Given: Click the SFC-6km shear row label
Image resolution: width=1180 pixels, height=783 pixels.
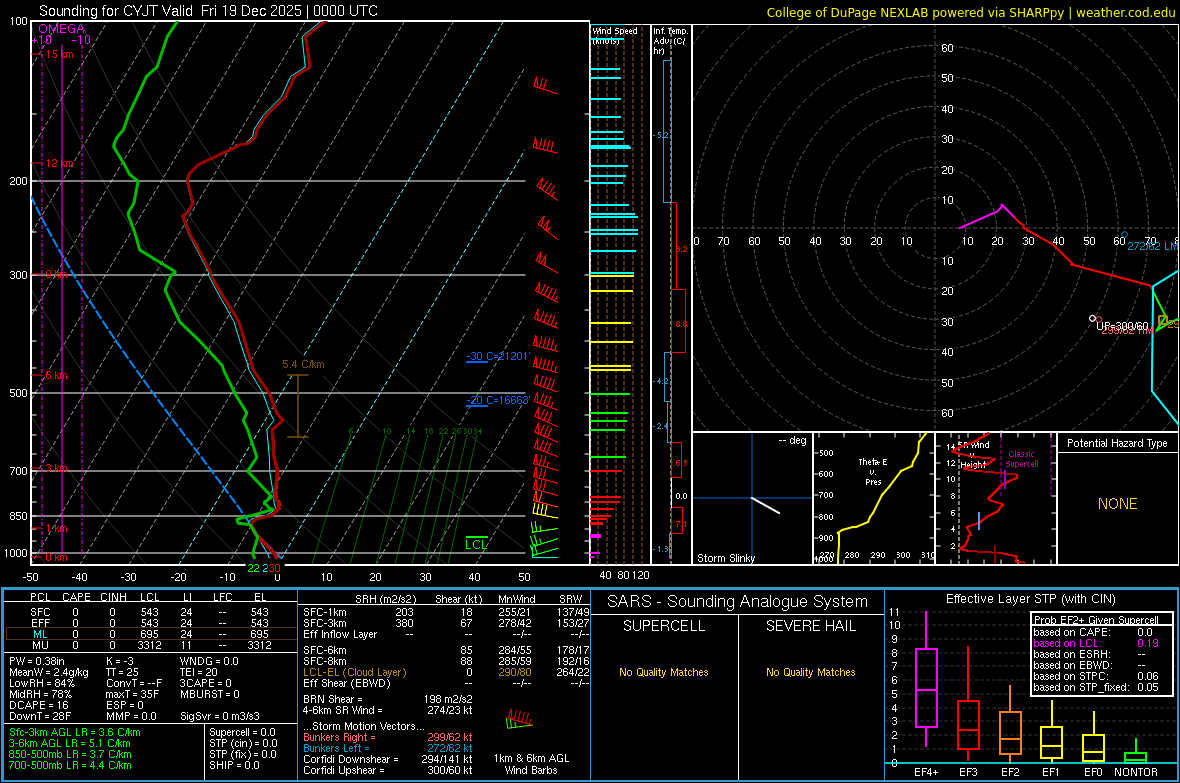Looking at the screenshot, I should (325, 650).
